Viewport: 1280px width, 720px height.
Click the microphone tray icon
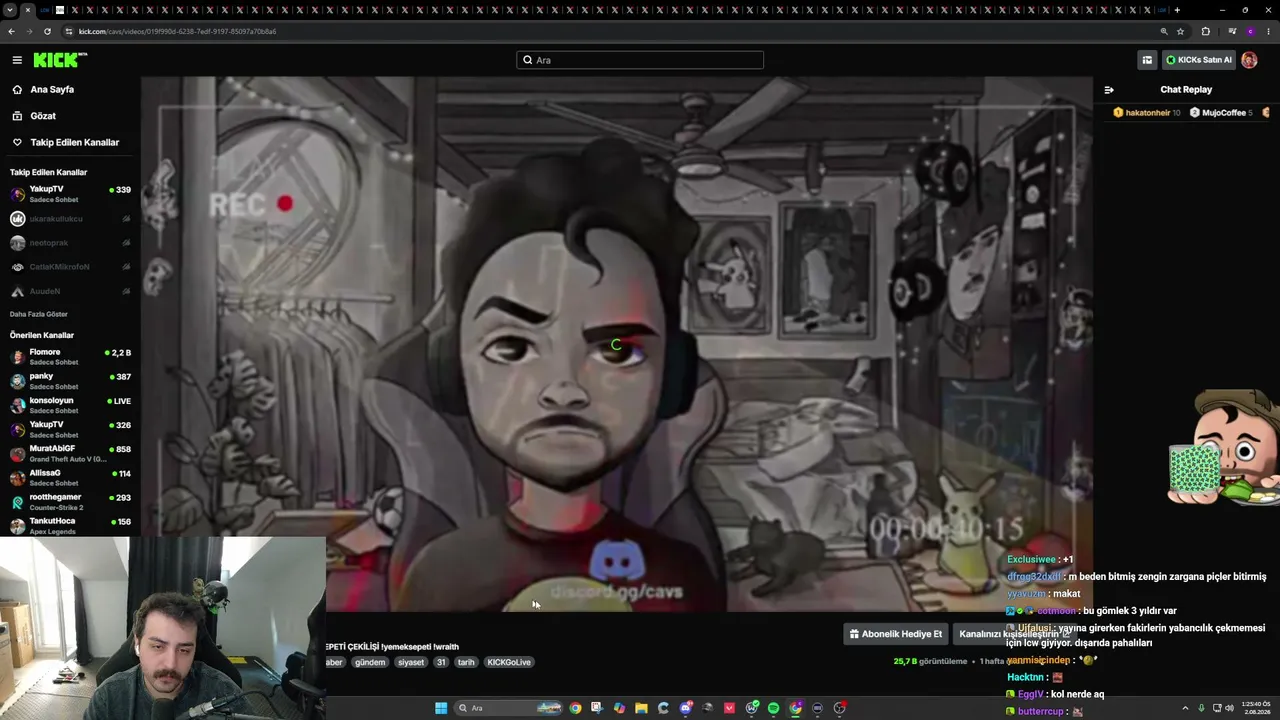click(1201, 708)
